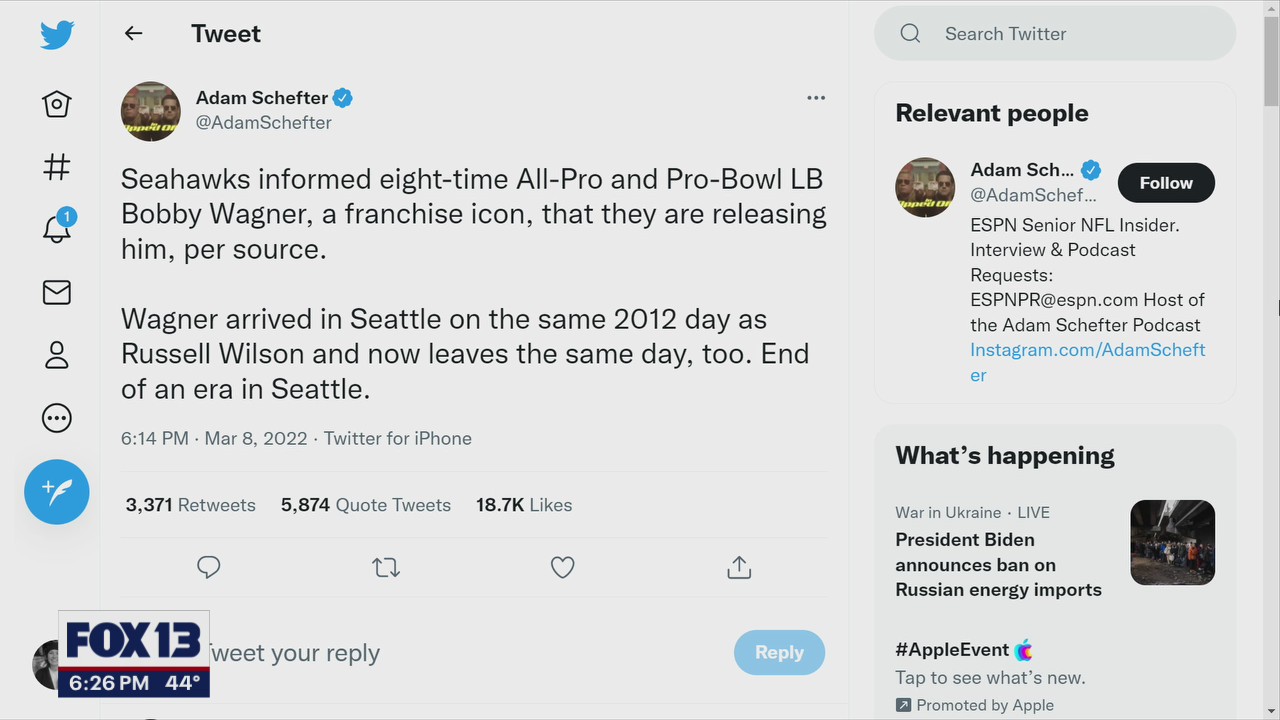Open the Biden Russian energy ban thumbnail
The image size is (1280, 720).
pyautogui.click(x=1172, y=542)
